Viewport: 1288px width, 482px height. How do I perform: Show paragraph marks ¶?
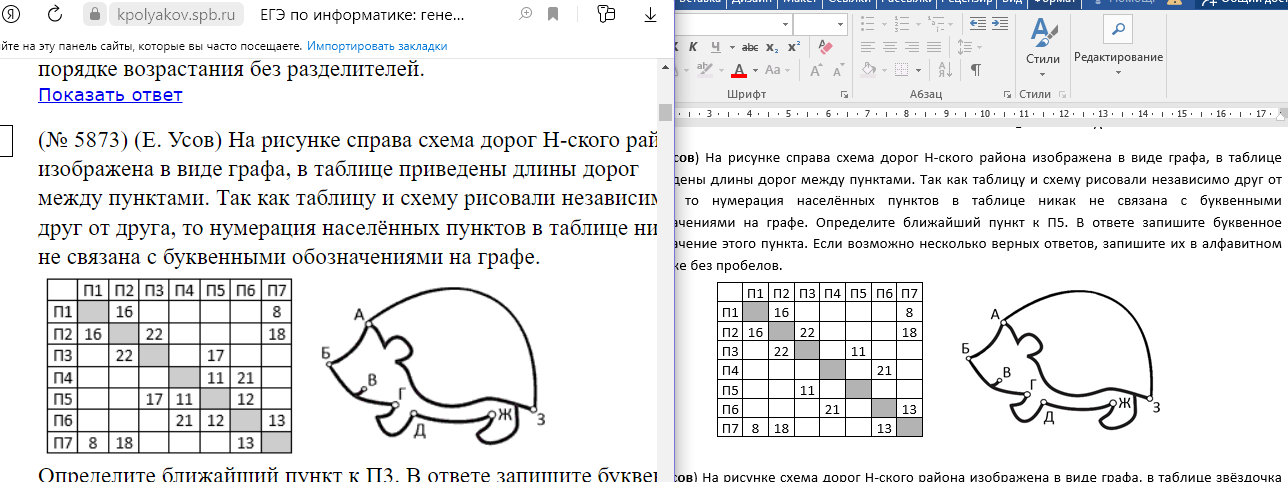click(975, 70)
